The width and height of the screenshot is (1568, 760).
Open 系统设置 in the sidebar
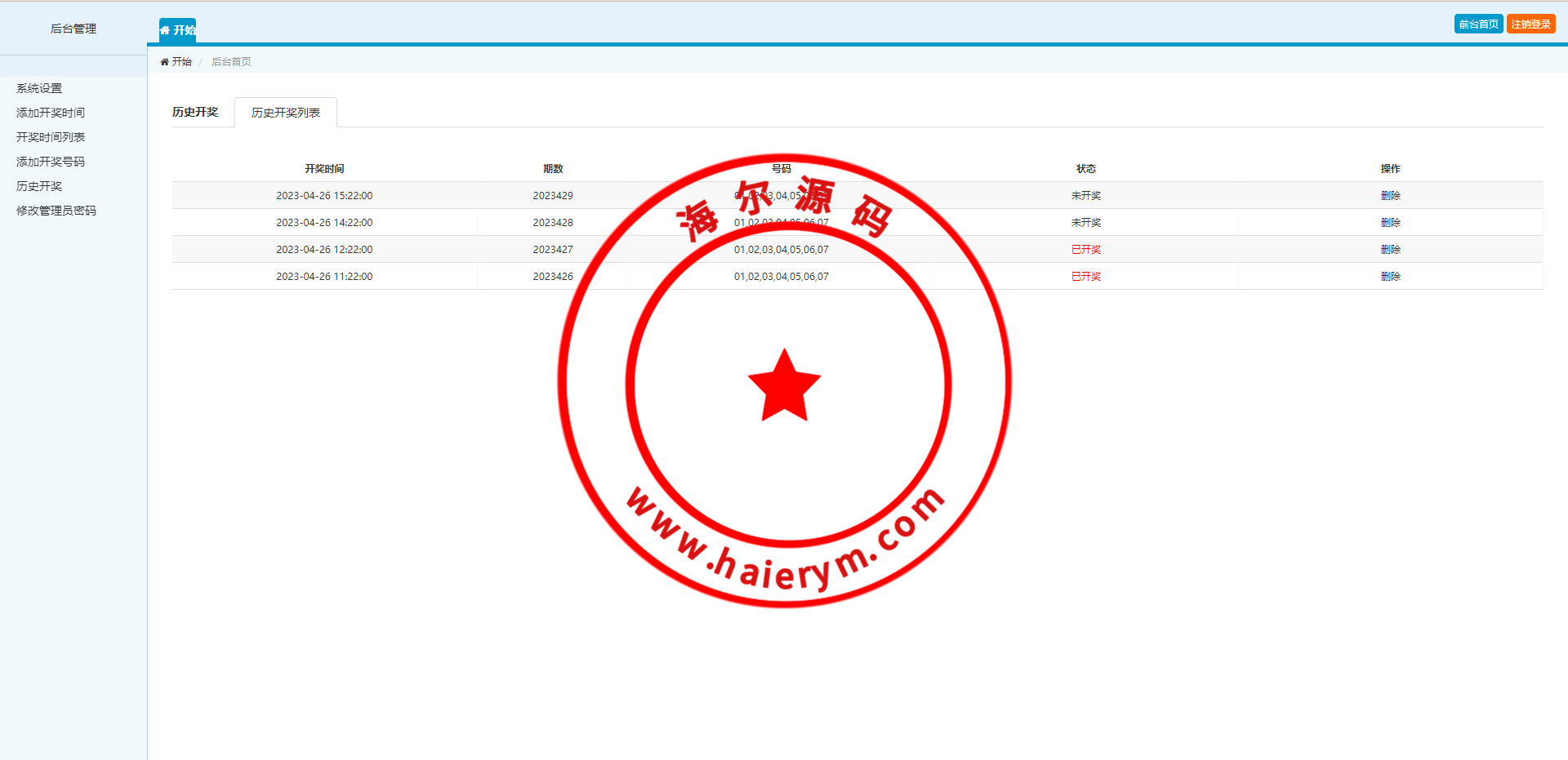point(39,88)
